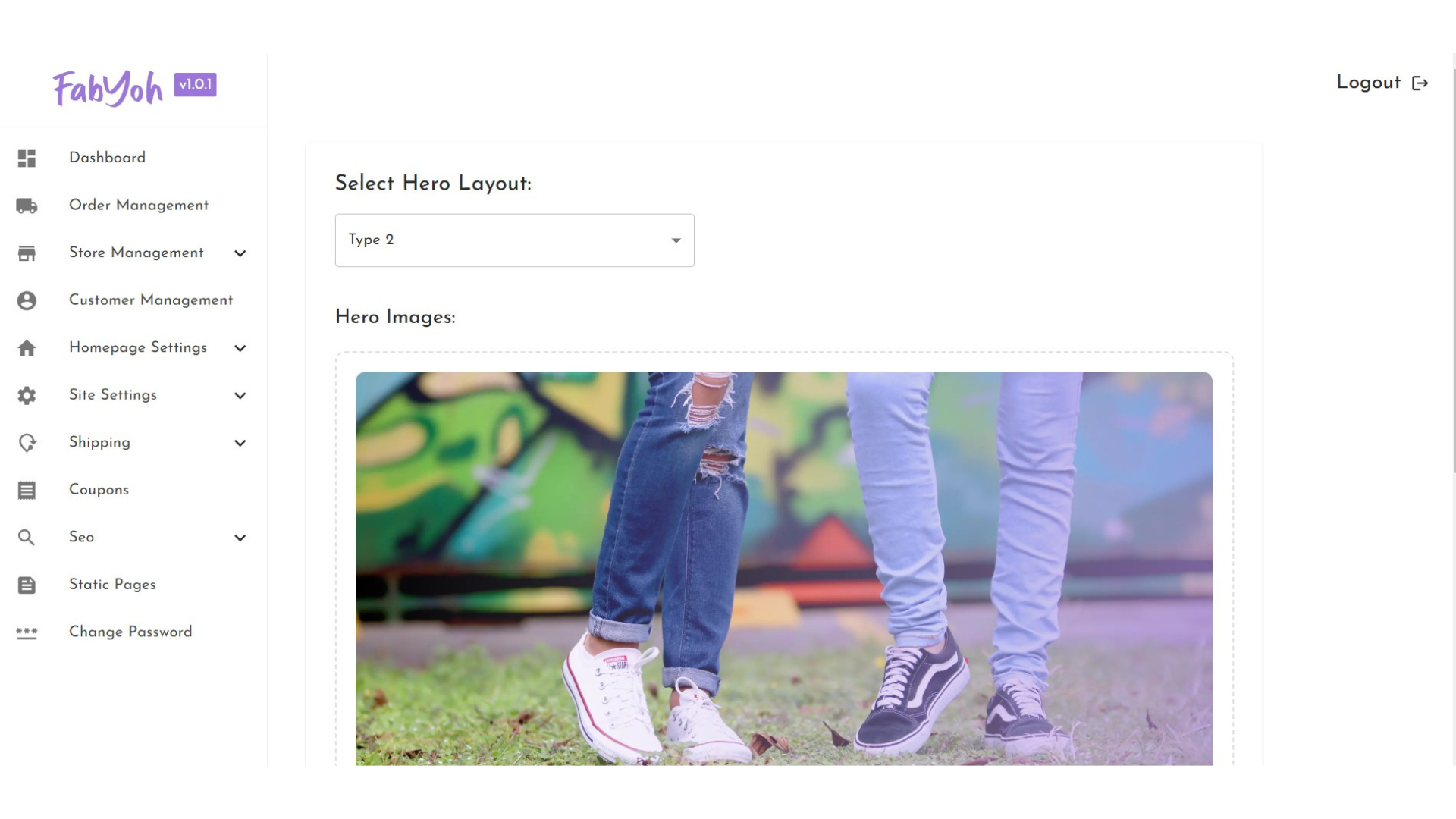Click the Order Management truck icon

click(x=27, y=206)
